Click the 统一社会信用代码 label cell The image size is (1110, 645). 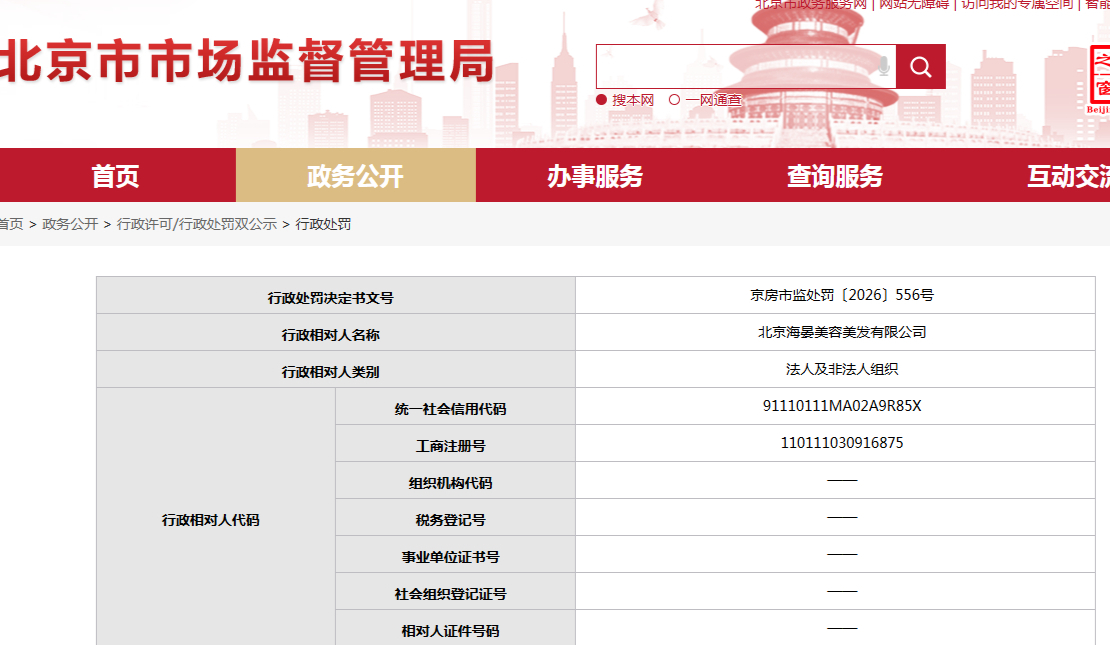[455, 406]
